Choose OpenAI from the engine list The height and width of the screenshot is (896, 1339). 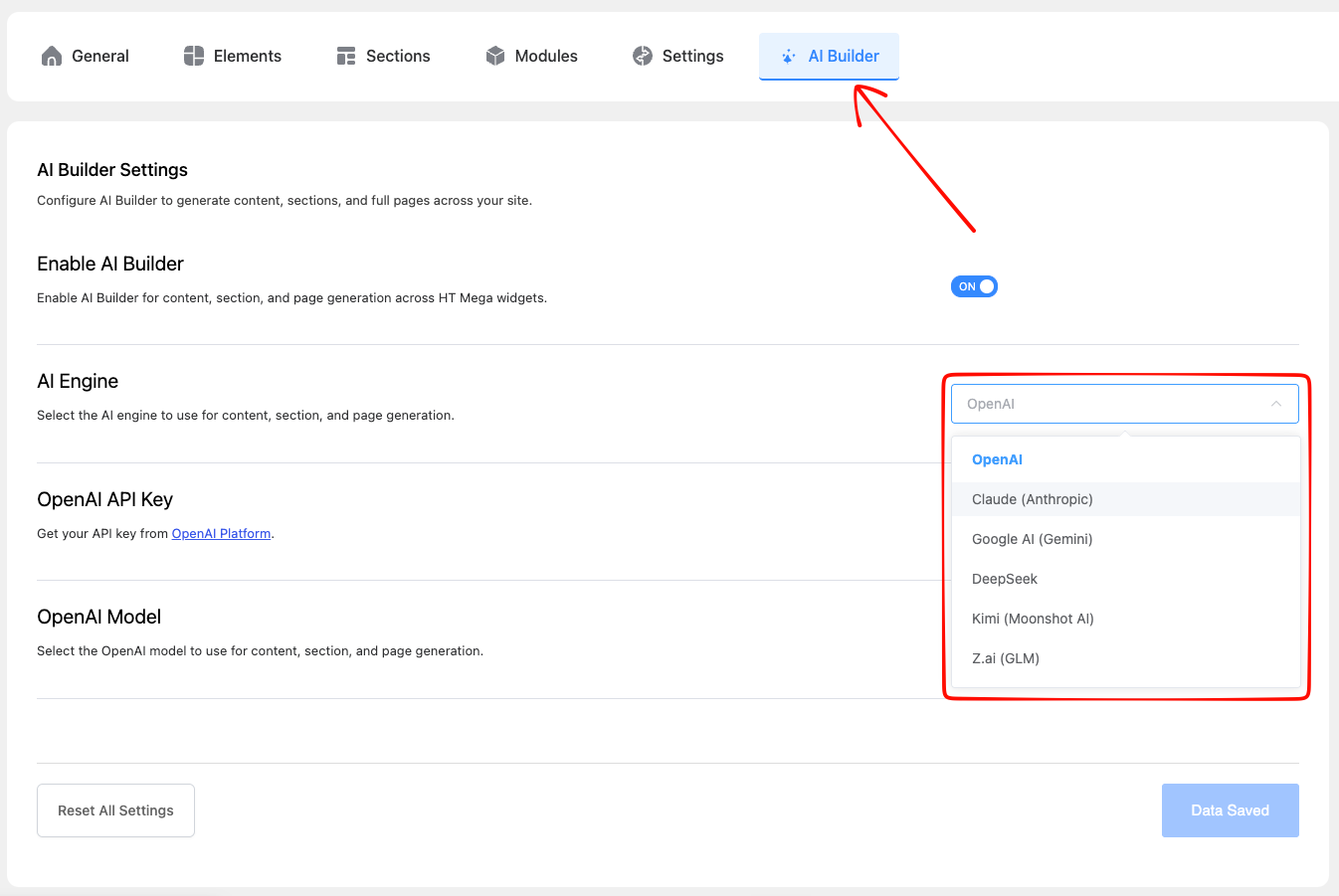pyautogui.click(x=1126, y=459)
